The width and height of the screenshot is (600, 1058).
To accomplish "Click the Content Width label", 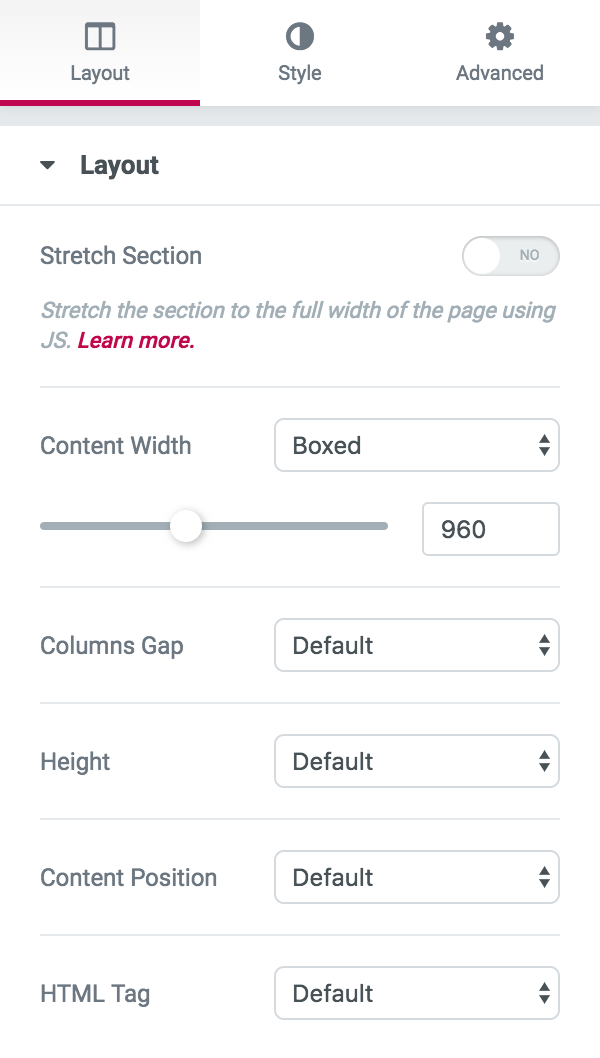I will click(115, 446).
